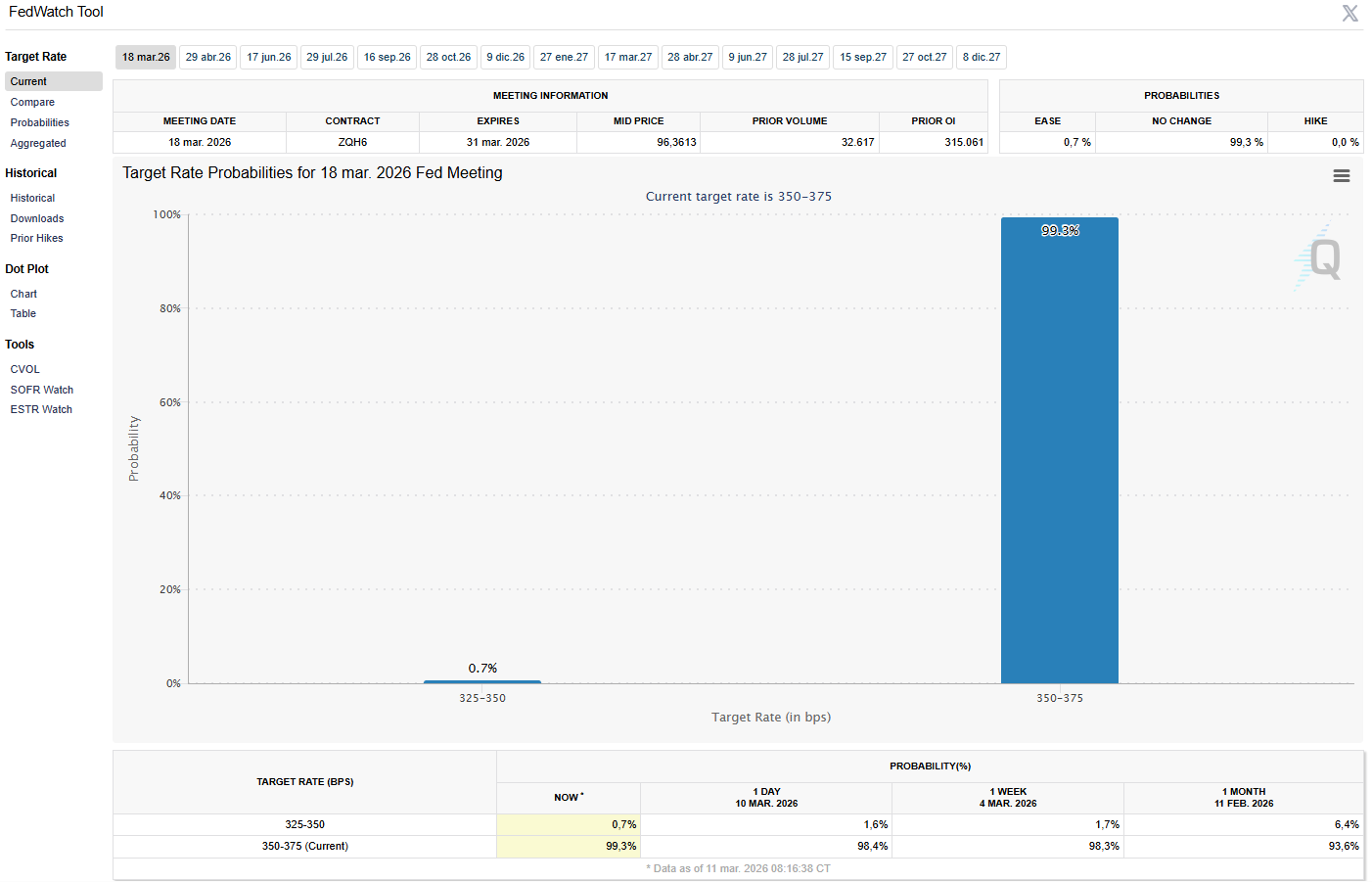Choose the 8 dic.27 meeting tab
Image resolution: width=1372 pixels, height=882 pixels.
coord(981,58)
